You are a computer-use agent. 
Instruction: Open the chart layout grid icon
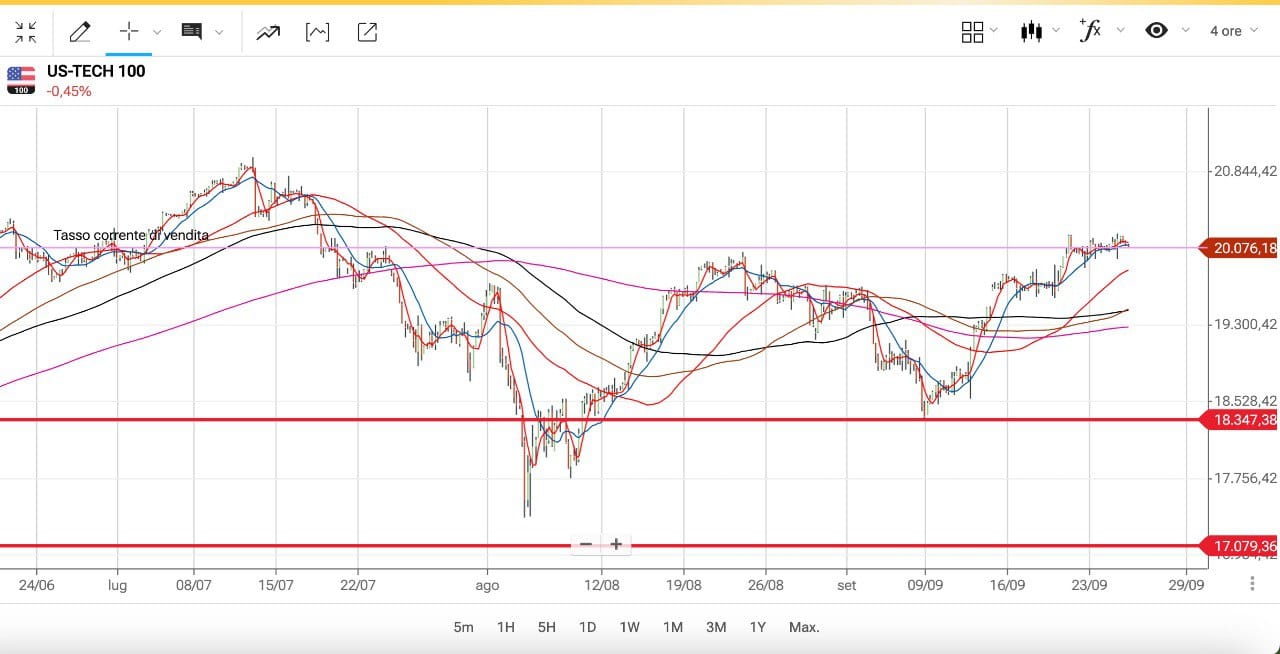pyautogui.click(x=972, y=32)
